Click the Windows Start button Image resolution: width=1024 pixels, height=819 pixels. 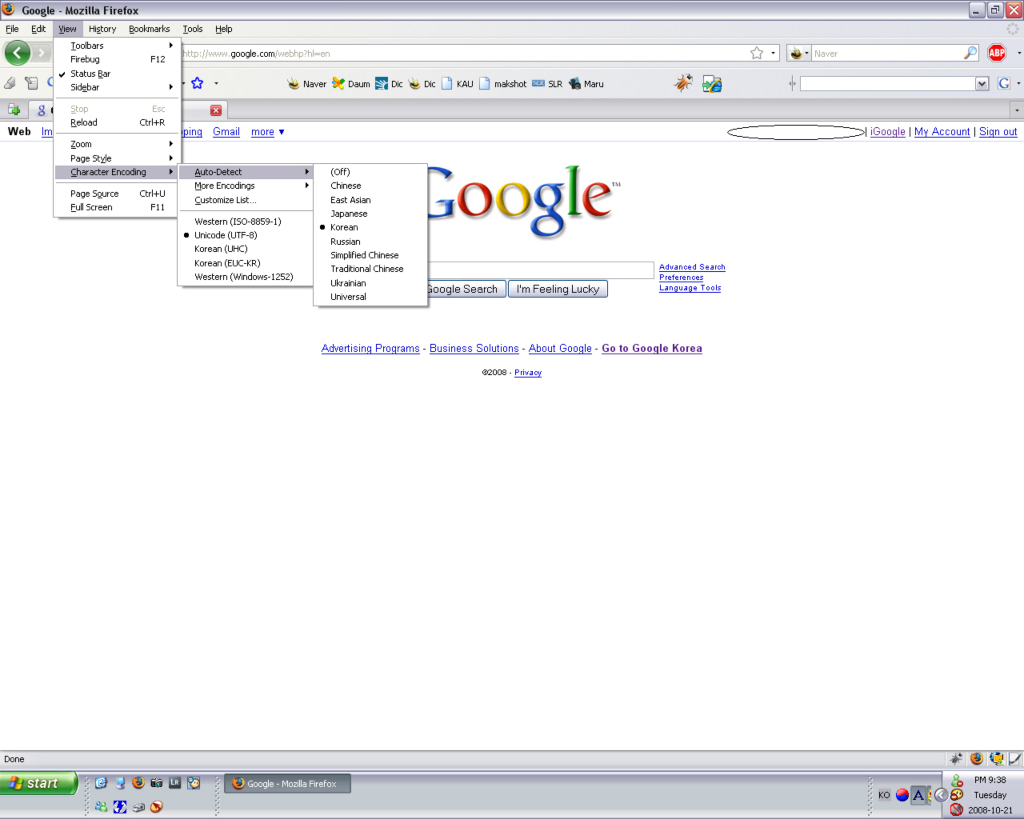click(x=39, y=783)
